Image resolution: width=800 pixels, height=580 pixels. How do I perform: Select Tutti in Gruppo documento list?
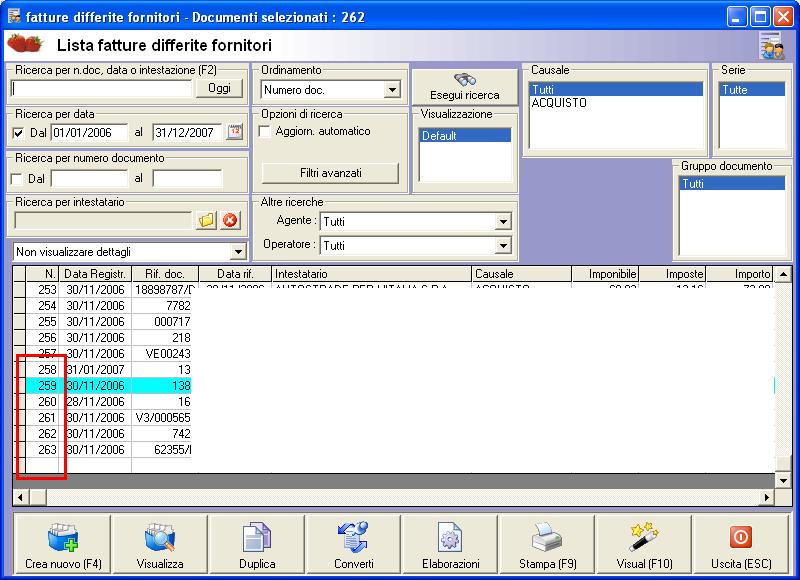[732, 184]
